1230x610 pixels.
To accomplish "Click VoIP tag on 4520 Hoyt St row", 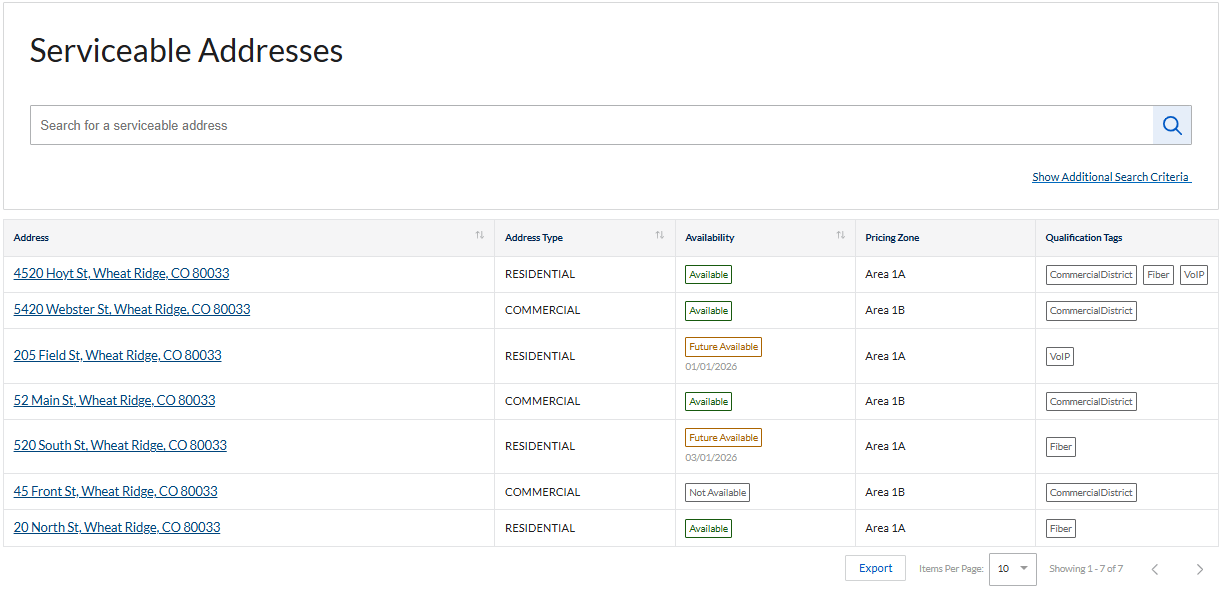I will pyautogui.click(x=1193, y=275).
